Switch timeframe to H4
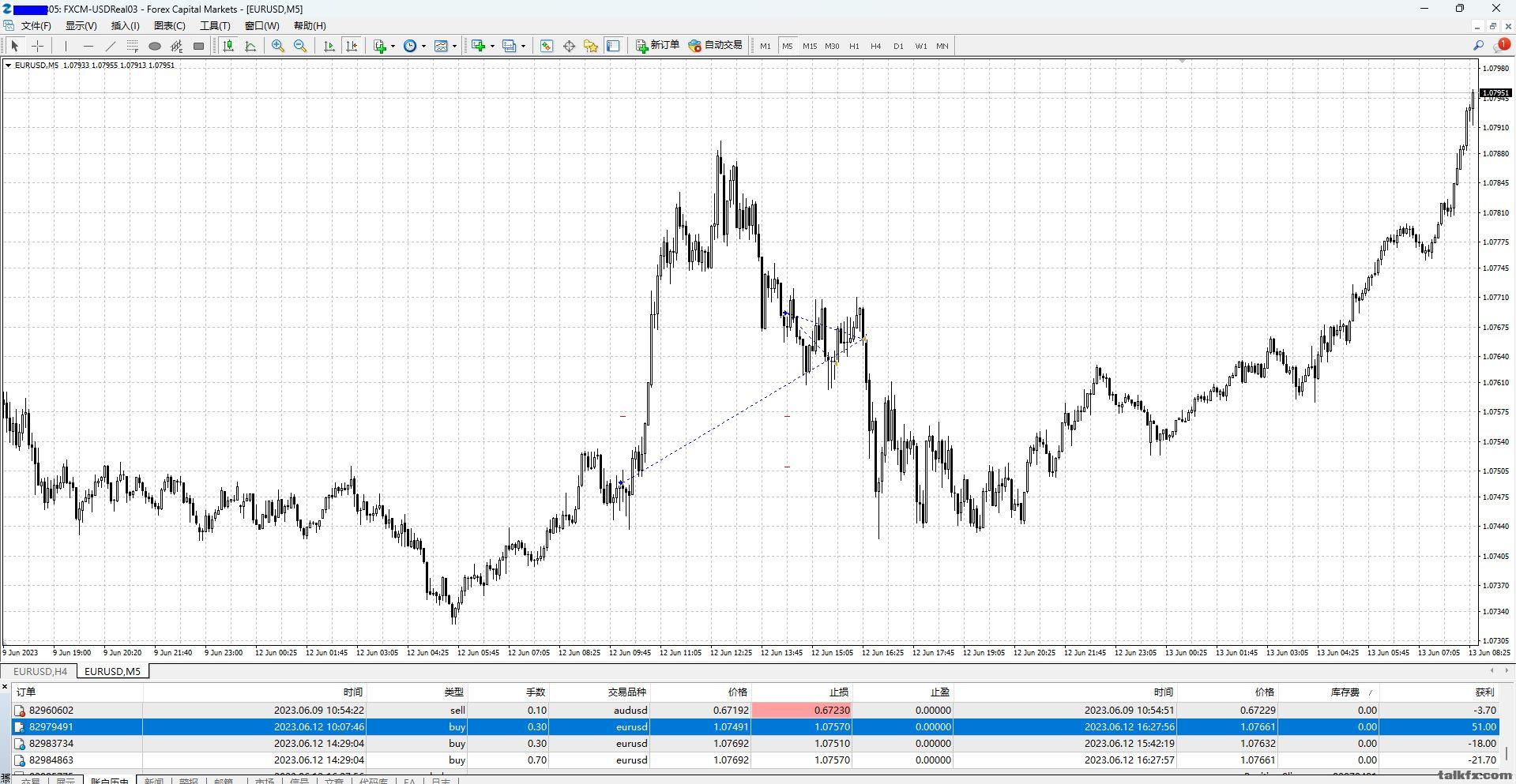Screen dimensions: 1516x784 click(876, 46)
